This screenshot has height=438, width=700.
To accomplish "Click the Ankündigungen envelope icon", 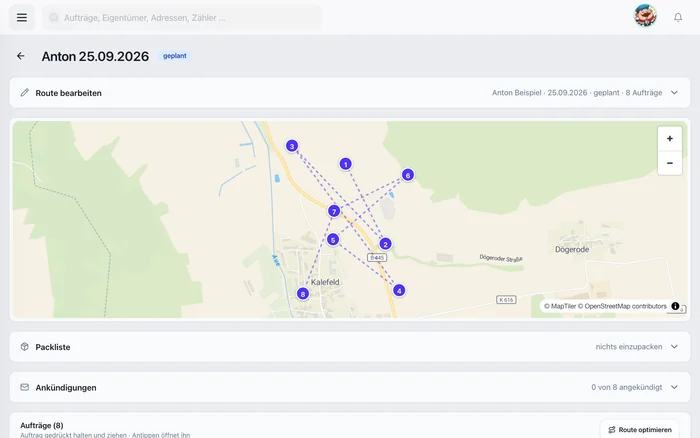I will point(25,387).
